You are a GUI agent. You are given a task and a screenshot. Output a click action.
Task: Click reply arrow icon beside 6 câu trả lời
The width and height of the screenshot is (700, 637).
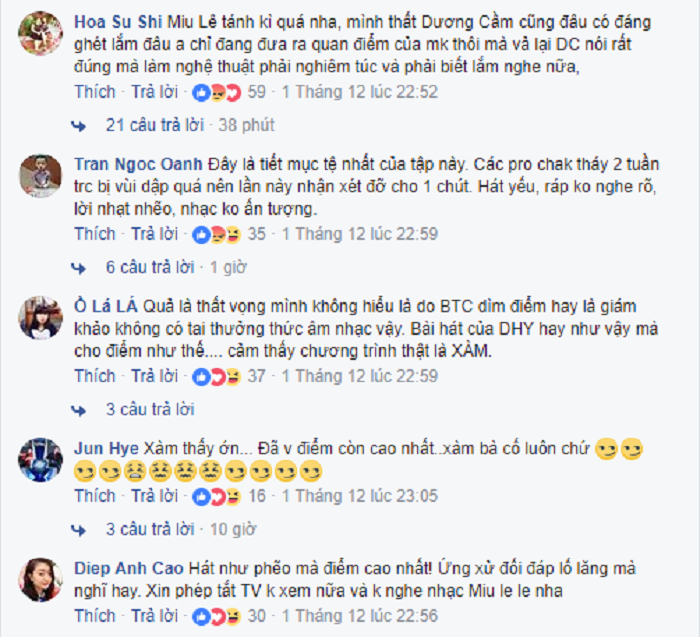click(x=79, y=268)
